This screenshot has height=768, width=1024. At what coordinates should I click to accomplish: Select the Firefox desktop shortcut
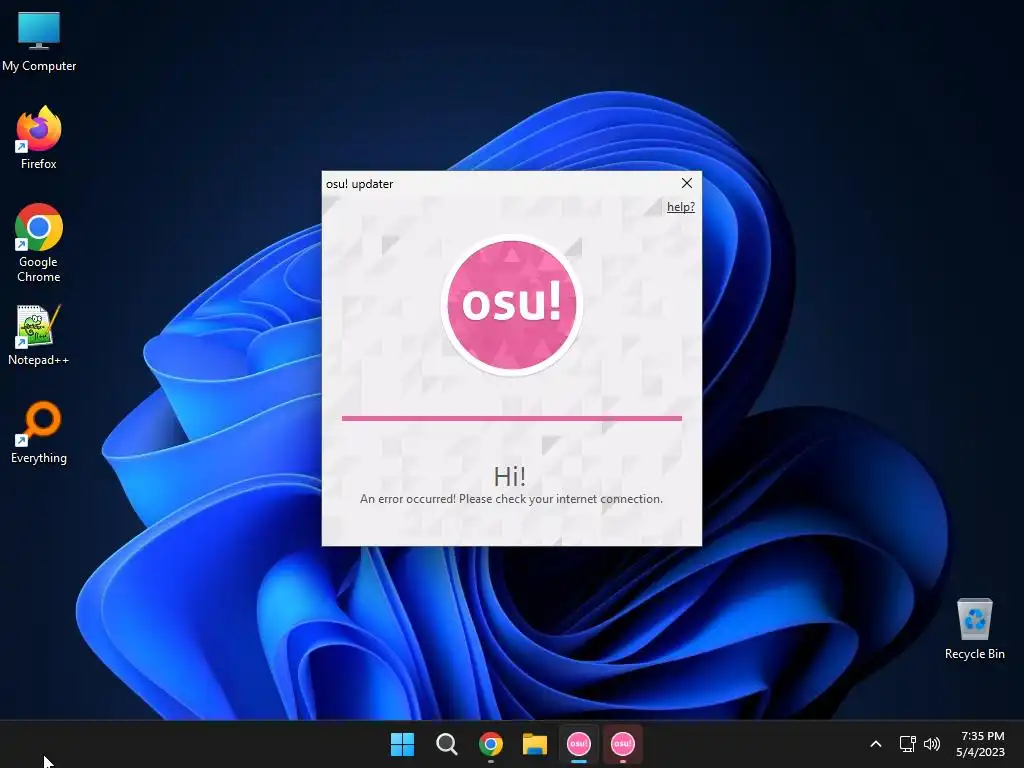pos(39,138)
